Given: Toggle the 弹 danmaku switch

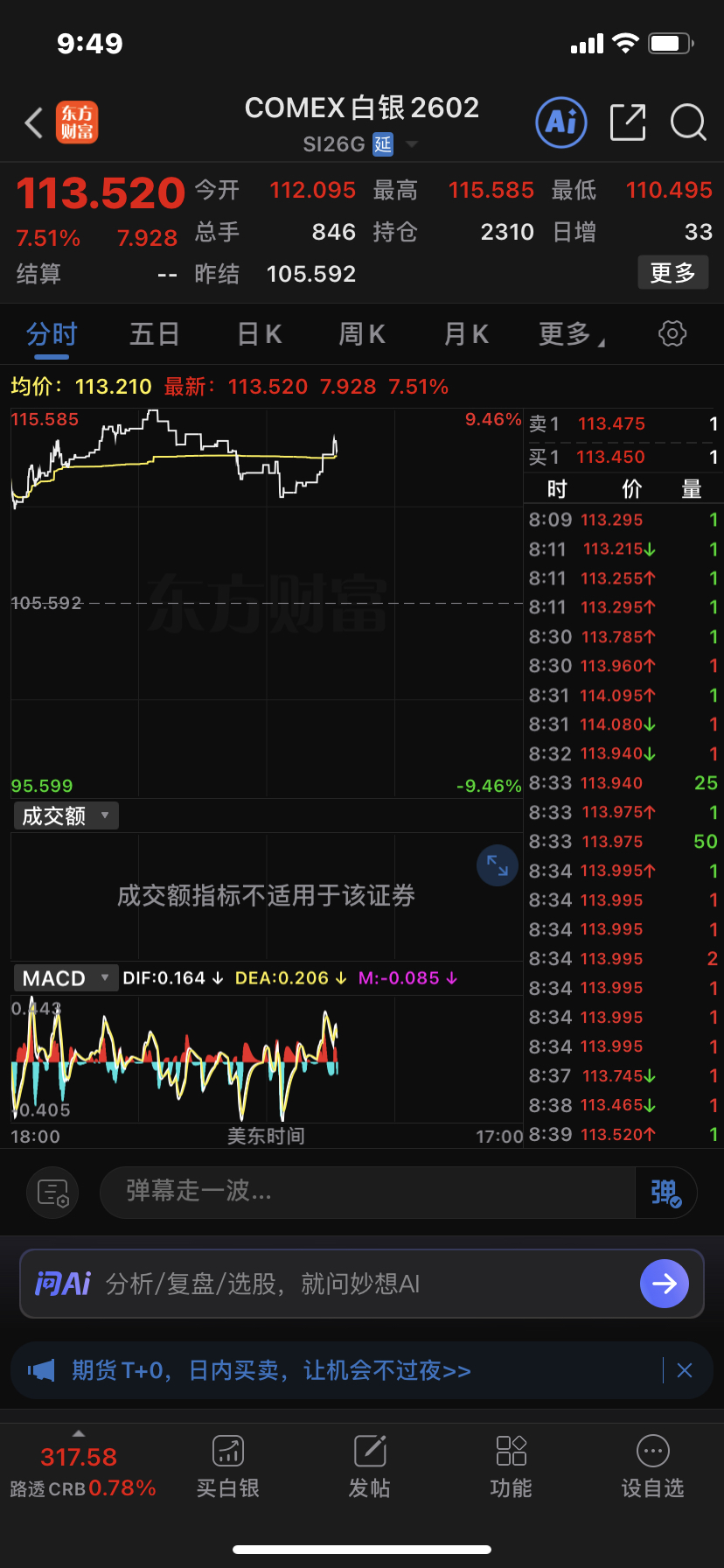Looking at the screenshot, I should pos(665,1192).
